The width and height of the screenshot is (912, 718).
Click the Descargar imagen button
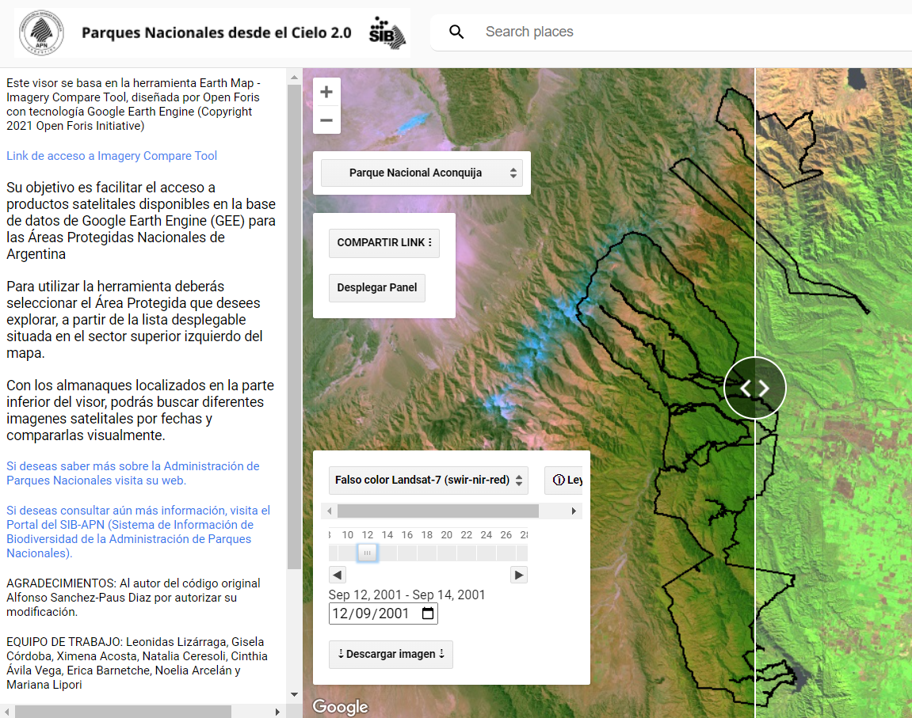click(x=391, y=654)
